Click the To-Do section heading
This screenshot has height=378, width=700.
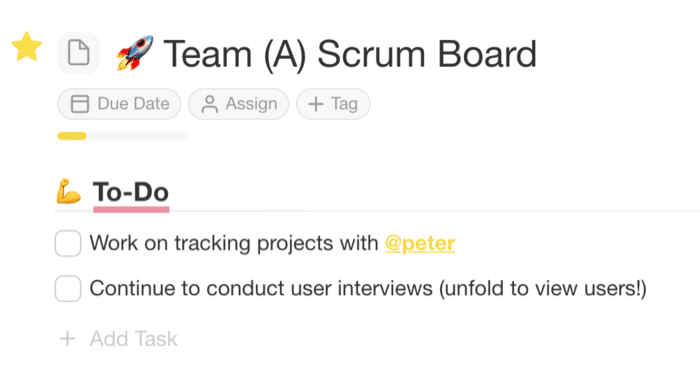tap(131, 192)
